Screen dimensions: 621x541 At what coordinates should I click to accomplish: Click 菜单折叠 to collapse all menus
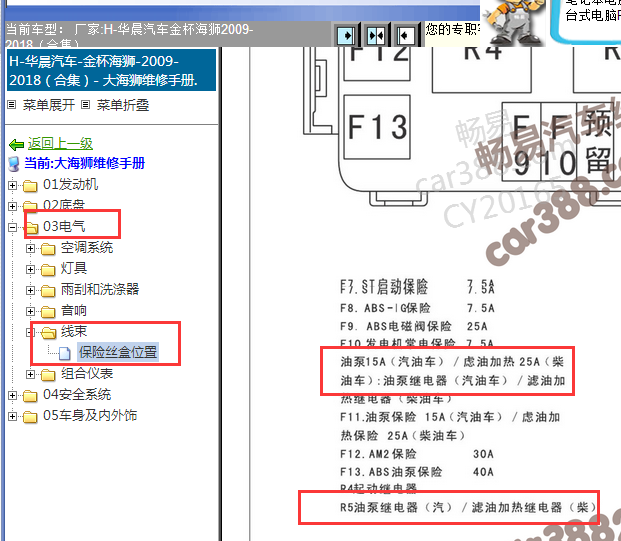pos(123,105)
